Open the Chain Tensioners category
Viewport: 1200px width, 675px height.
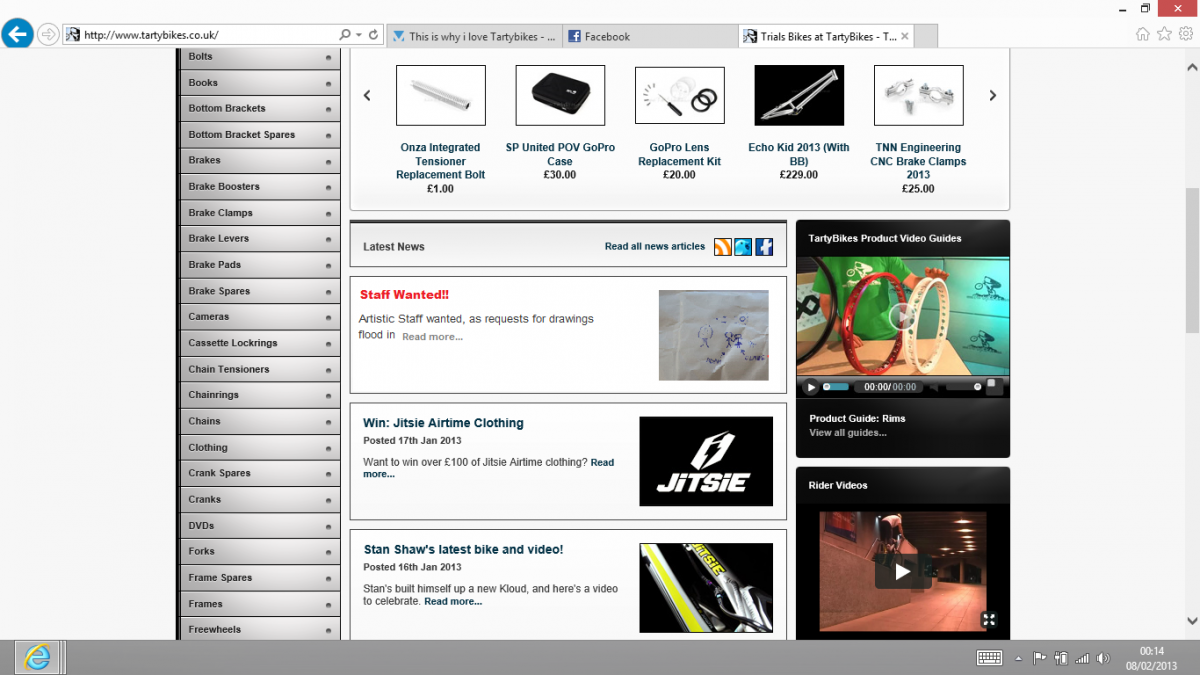point(259,369)
